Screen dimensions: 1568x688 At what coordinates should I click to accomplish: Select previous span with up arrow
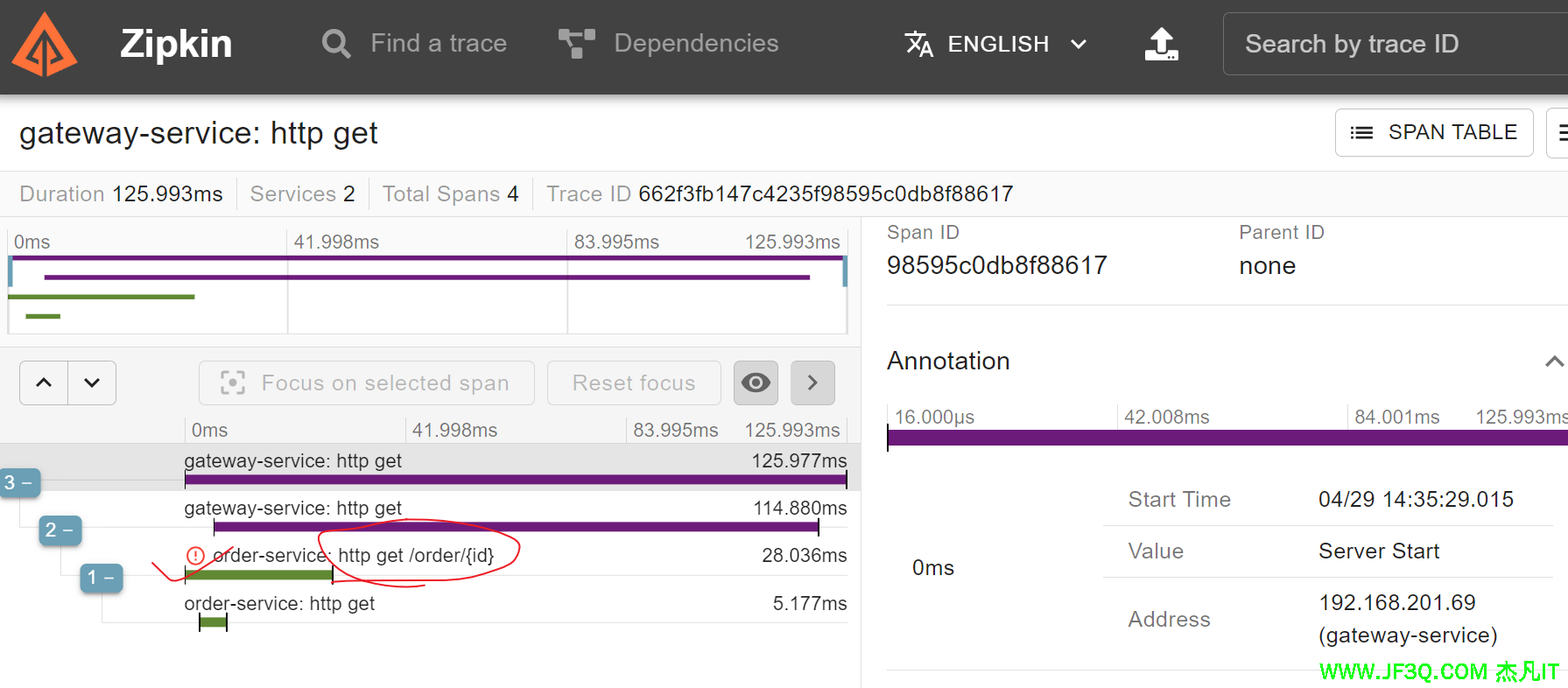click(44, 383)
